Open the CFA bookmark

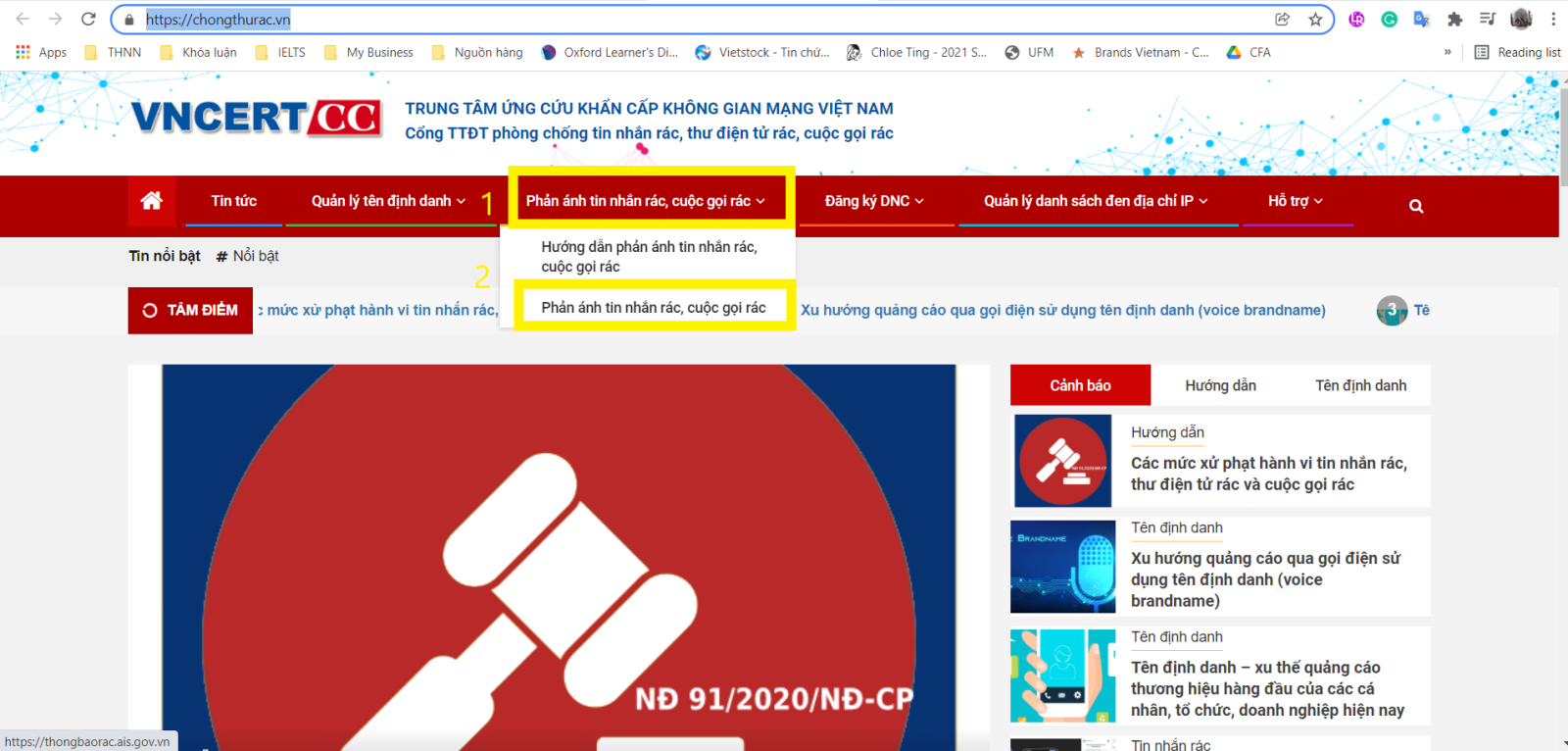point(1249,52)
